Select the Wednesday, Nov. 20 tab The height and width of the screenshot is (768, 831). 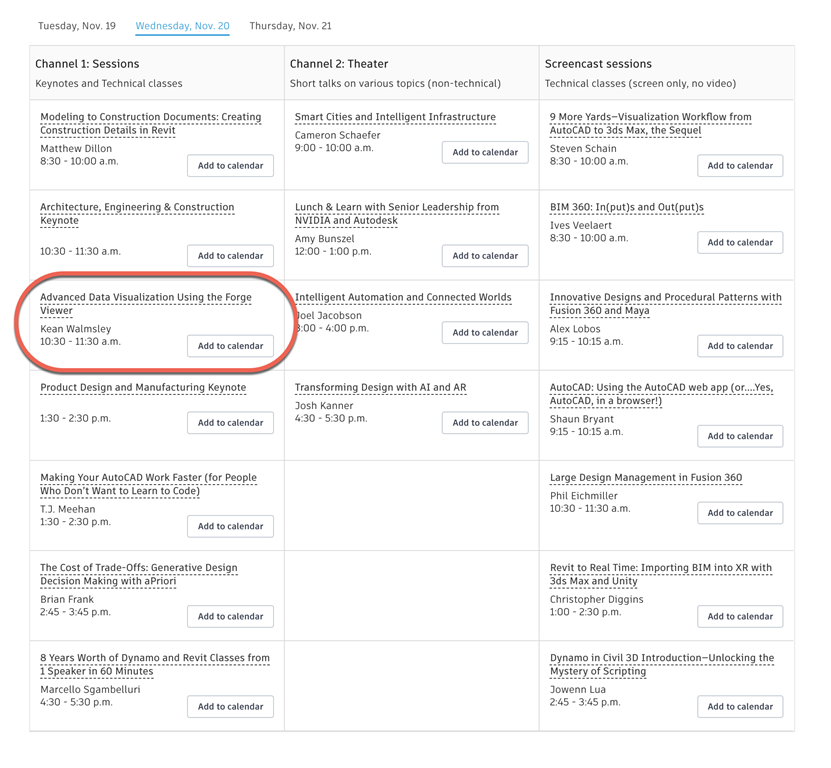[x=182, y=26]
